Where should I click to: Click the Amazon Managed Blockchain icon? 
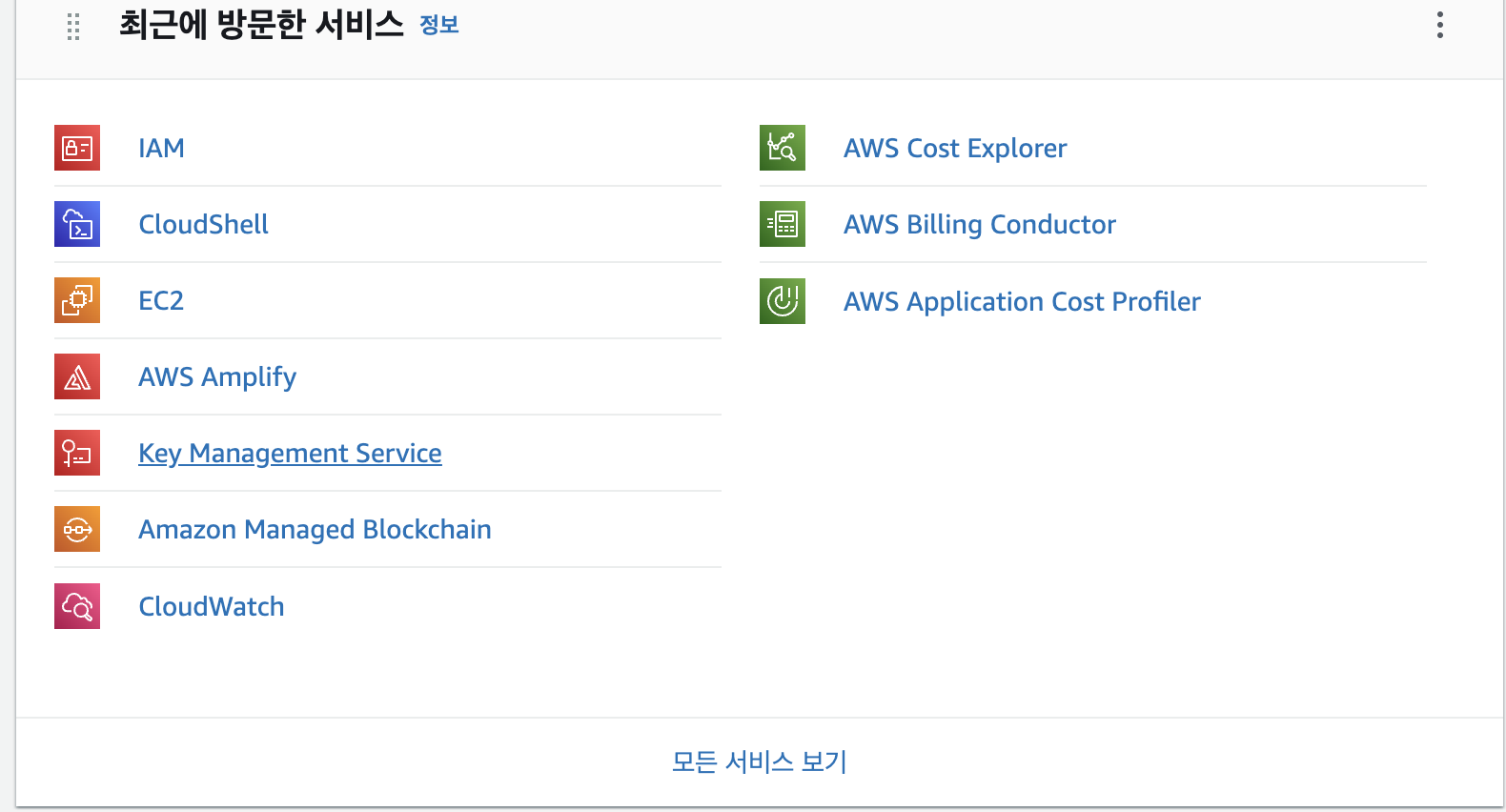(x=77, y=529)
